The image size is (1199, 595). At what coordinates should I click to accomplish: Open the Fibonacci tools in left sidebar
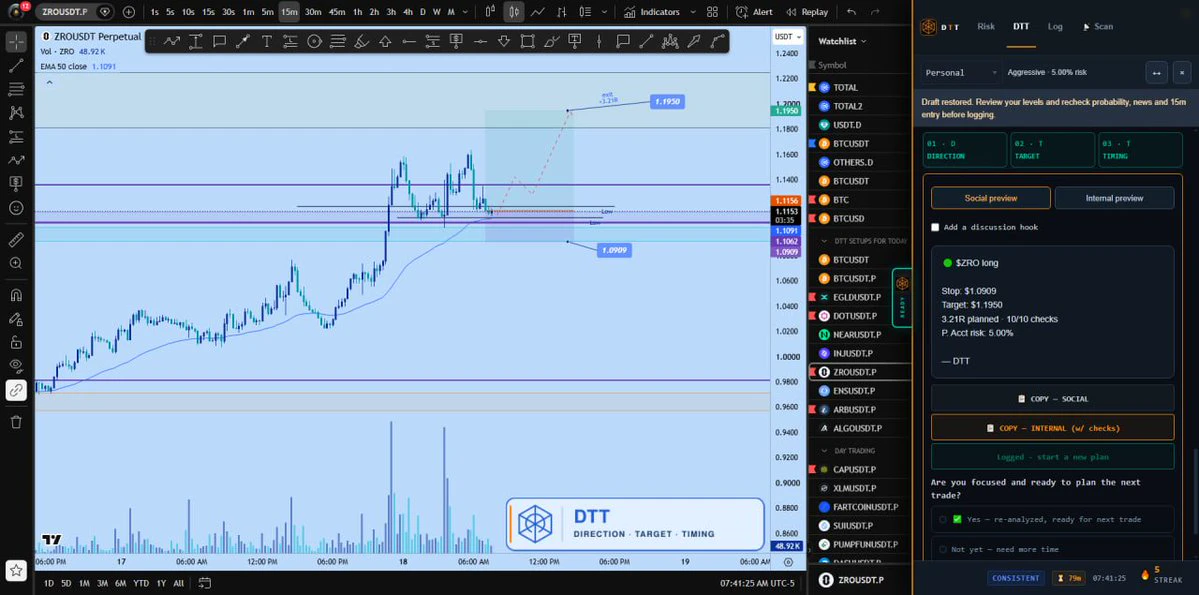(16, 89)
